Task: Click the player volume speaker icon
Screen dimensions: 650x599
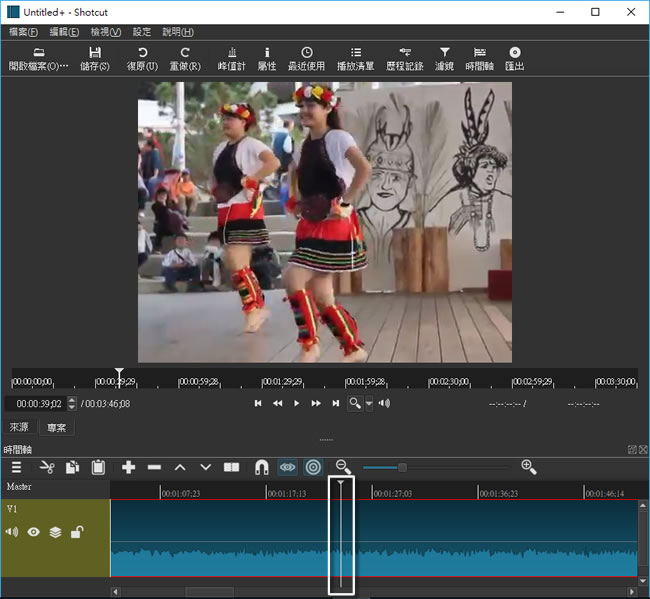Action: point(384,403)
